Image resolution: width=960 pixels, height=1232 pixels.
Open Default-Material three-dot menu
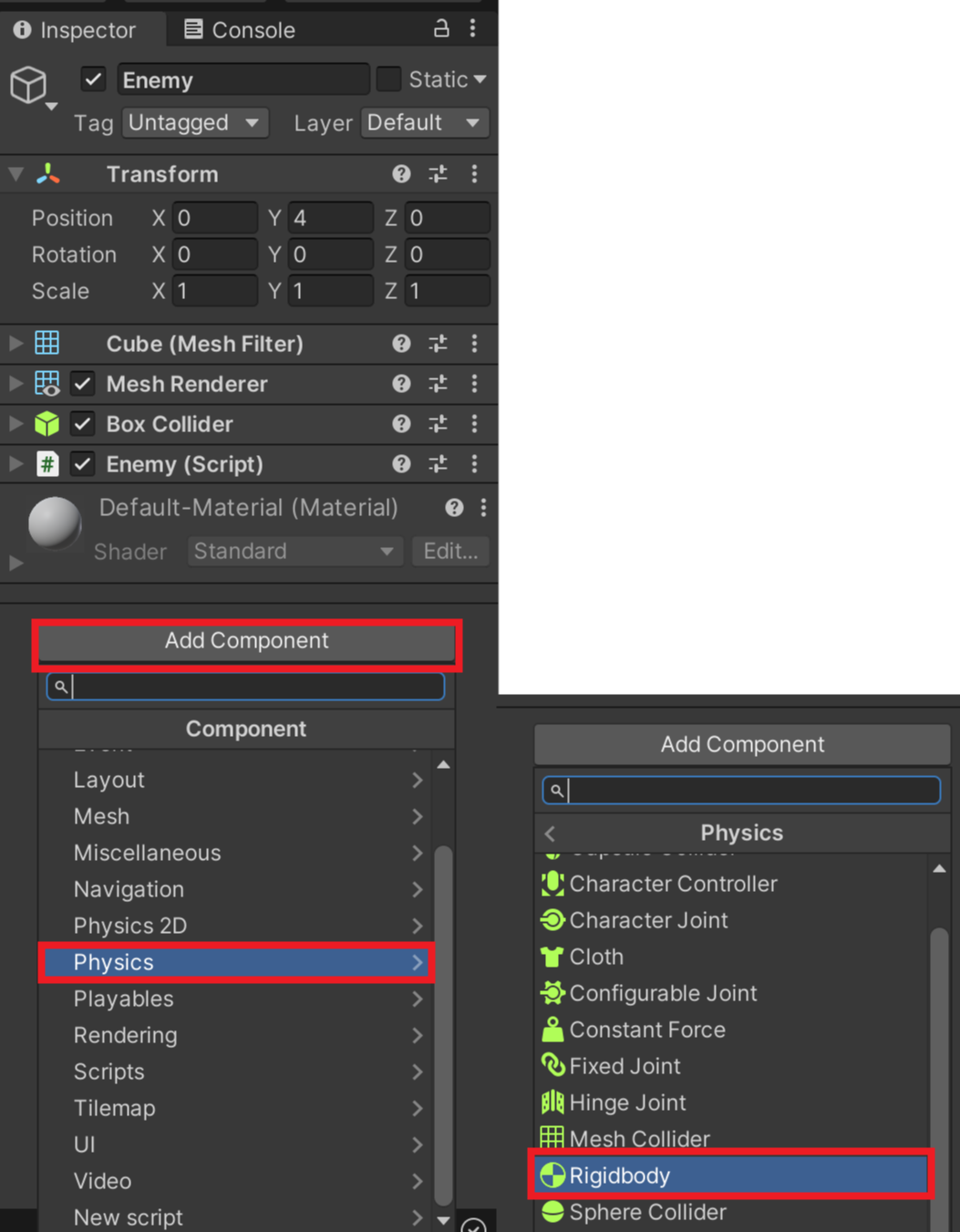click(x=483, y=507)
